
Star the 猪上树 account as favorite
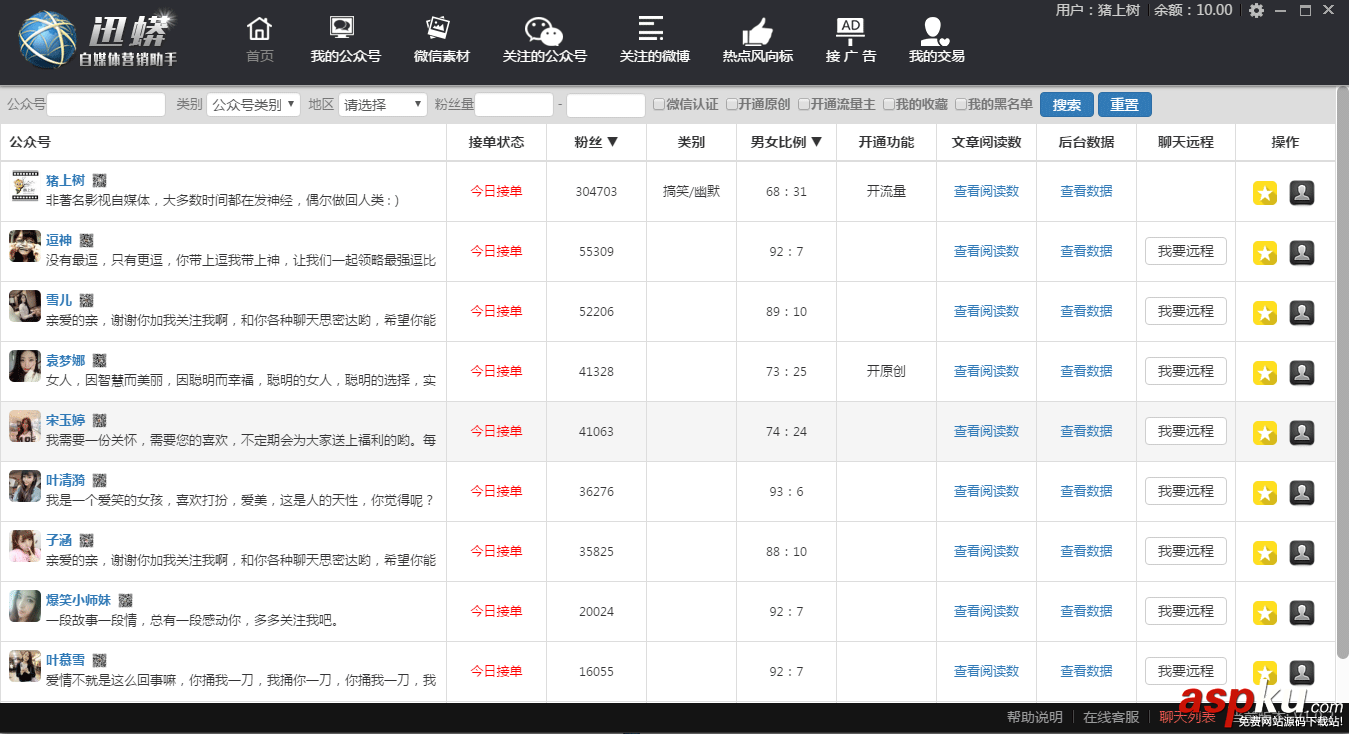[1264, 192]
